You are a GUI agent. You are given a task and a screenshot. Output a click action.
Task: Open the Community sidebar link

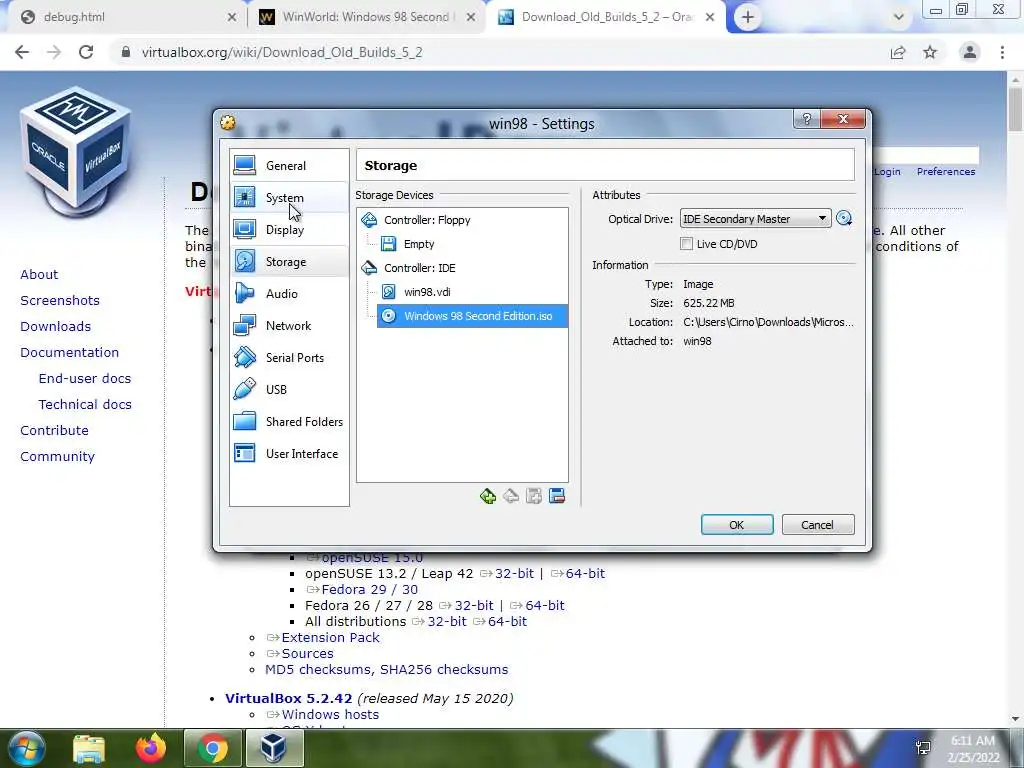tap(57, 456)
